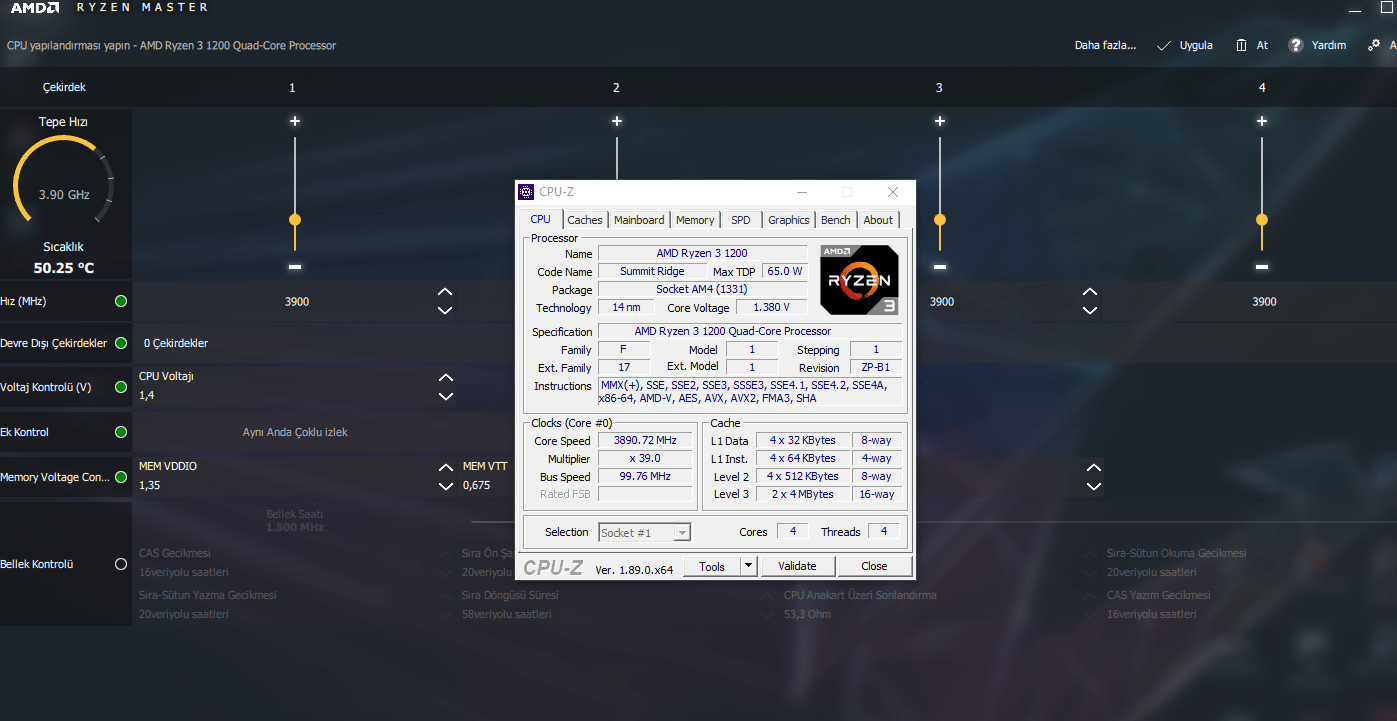Decrease core 3 speed with minus icon
The width and height of the screenshot is (1397, 721).
tap(940, 267)
